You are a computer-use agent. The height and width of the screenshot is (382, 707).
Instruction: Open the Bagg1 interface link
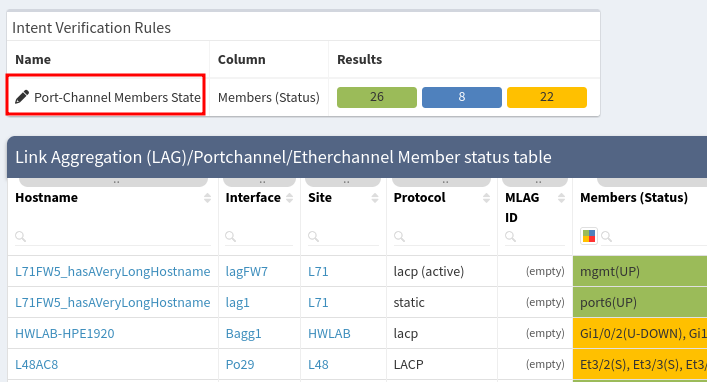pyautogui.click(x=243, y=333)
